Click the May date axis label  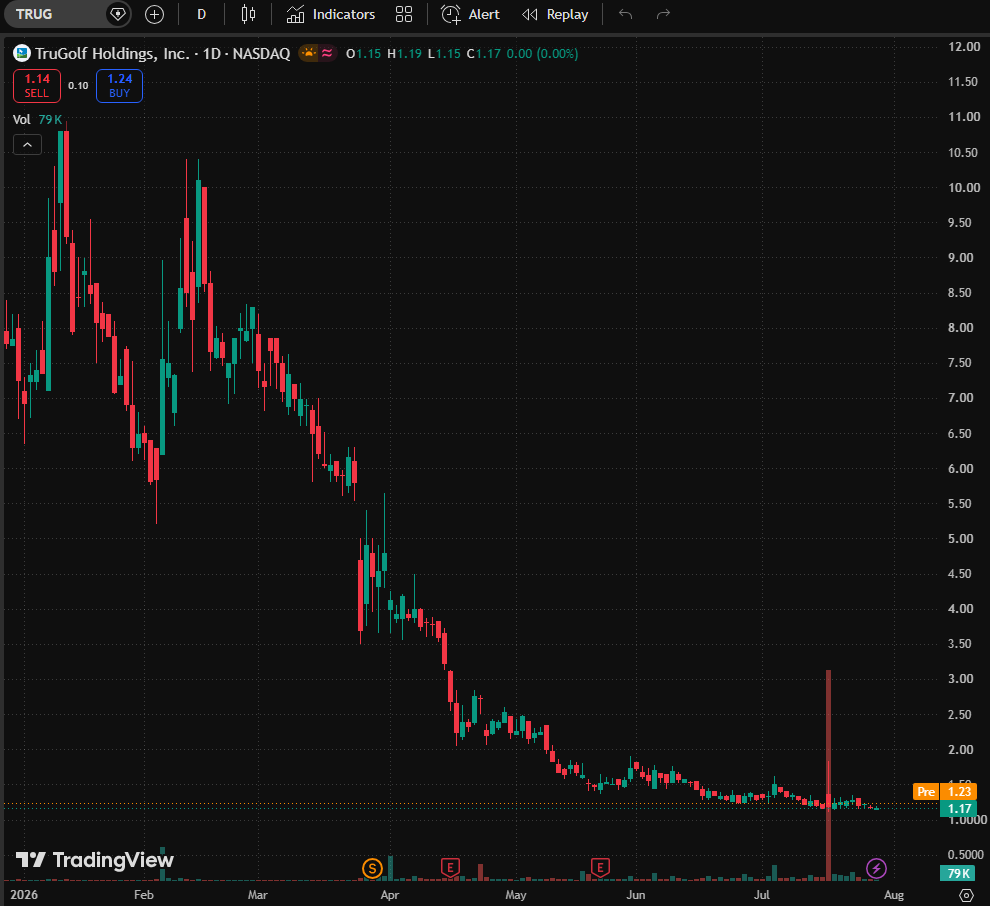click(515, 895)
